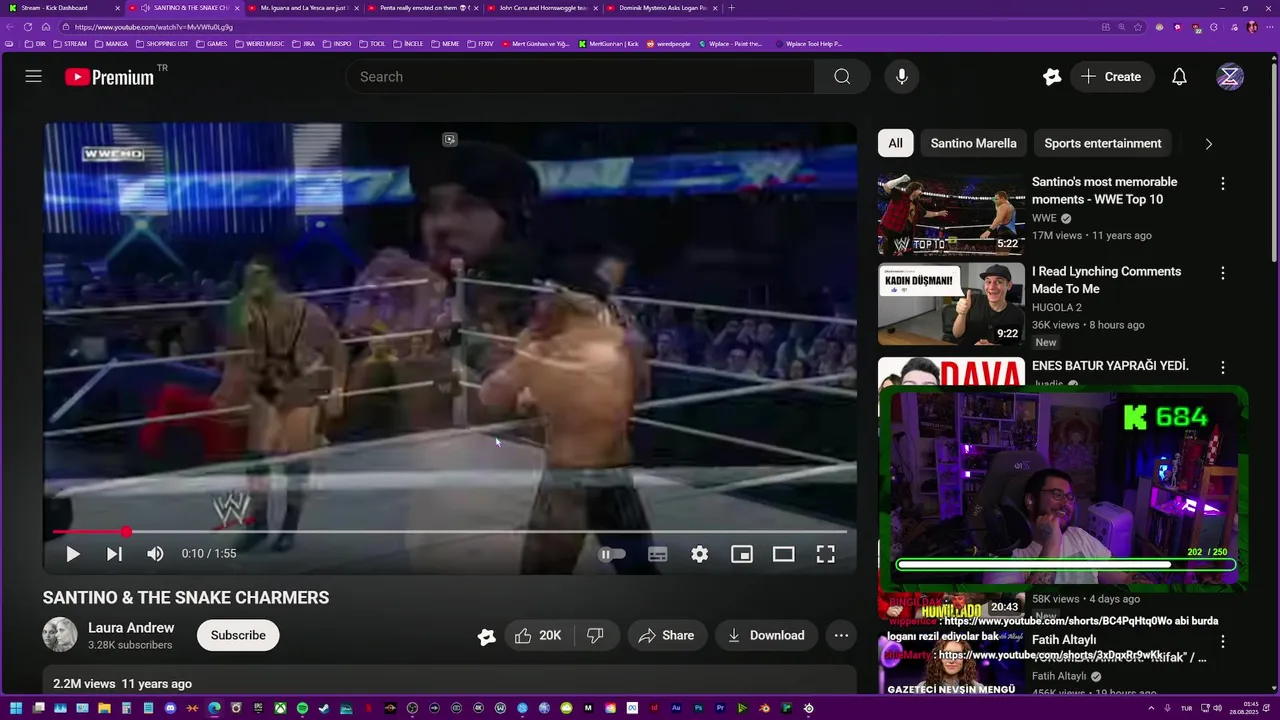
Task: Open Santino's most memorable moments thumbnail
Action: click(951, 215)
